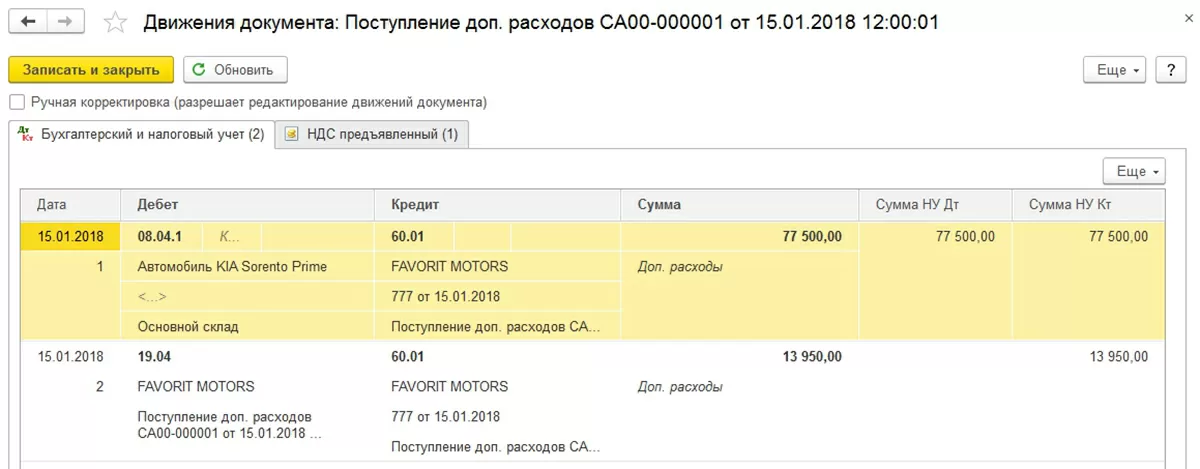Open the top Еще dropdown menu
This screenshot has height=469, width=1200.
pos(1118,70)
